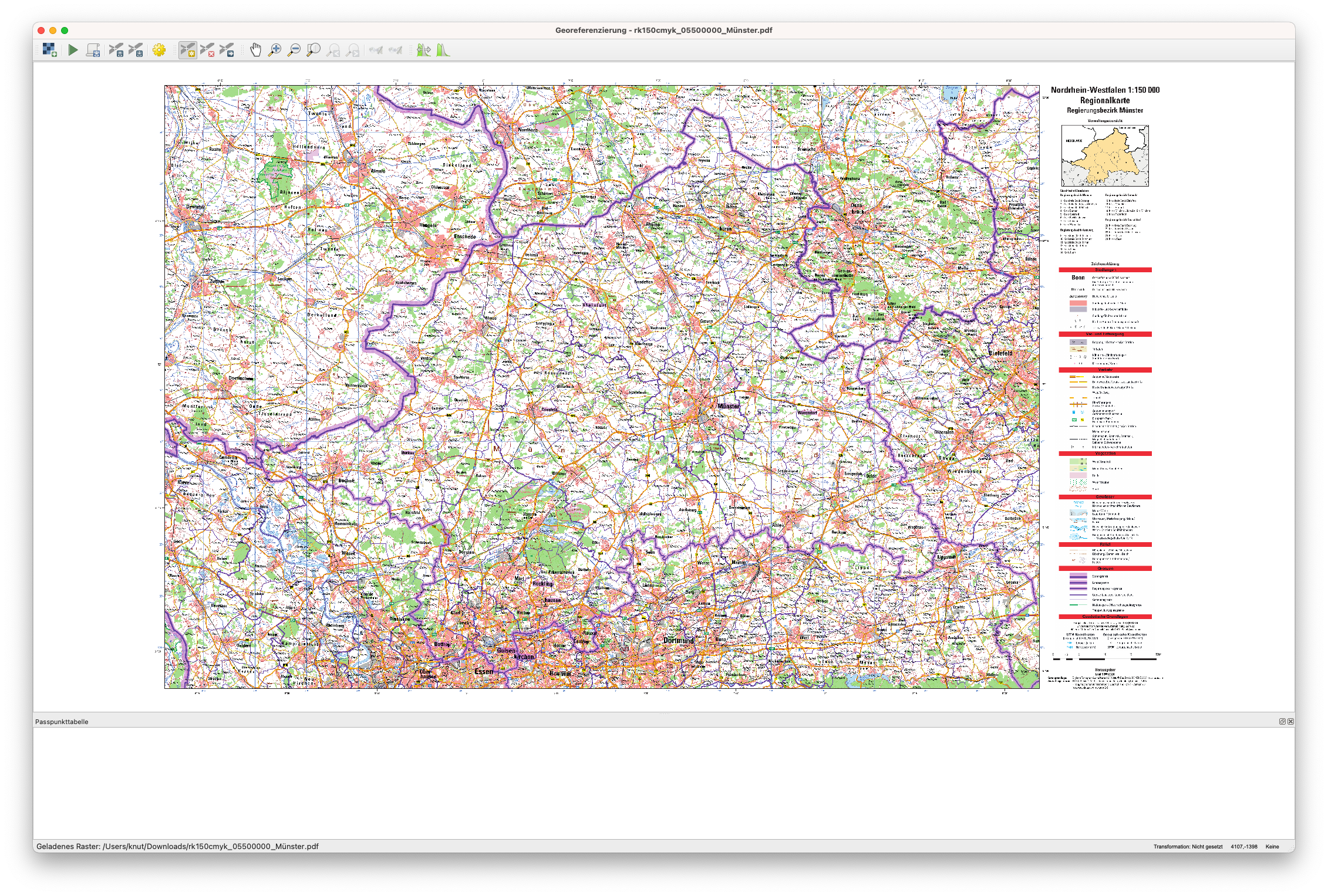The width and height of the screenshot is (1328, 896).
Task: Float the Passpunkttabelle panel
Action: (x=1282, y=722)
